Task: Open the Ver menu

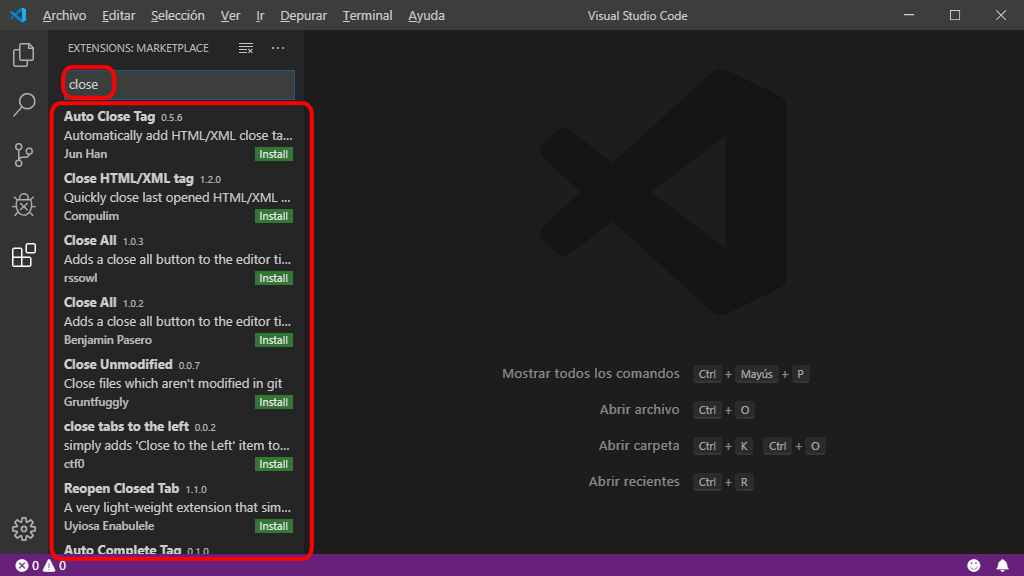Action: pos(230,16)
